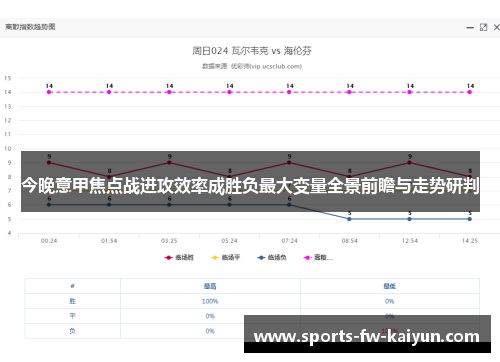The image size is (500, 362).
Task: Click the magenta 14 point at 14:25
Action: point(469,92)
